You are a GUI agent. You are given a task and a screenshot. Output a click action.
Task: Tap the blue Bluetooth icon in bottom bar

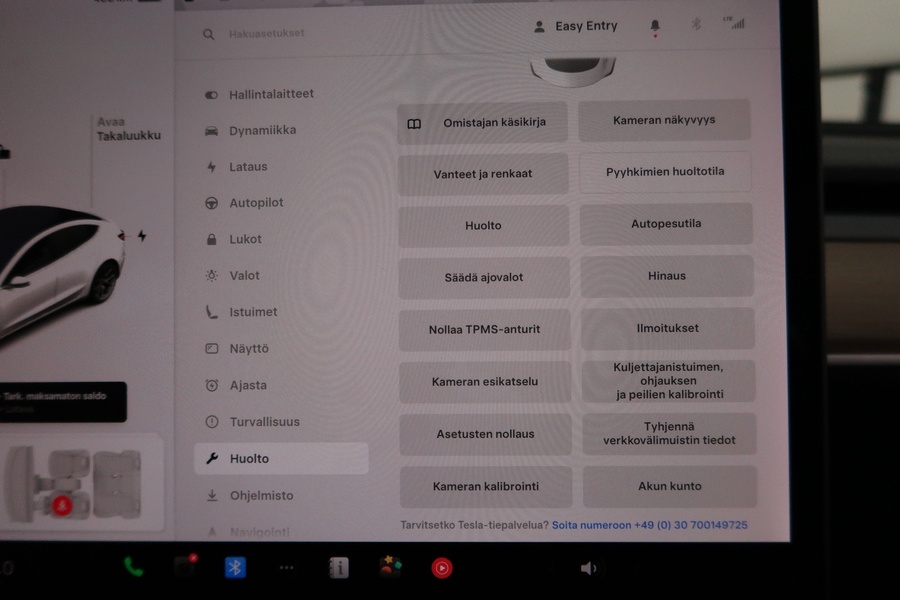pyautogui.click(x=235, y=567)
